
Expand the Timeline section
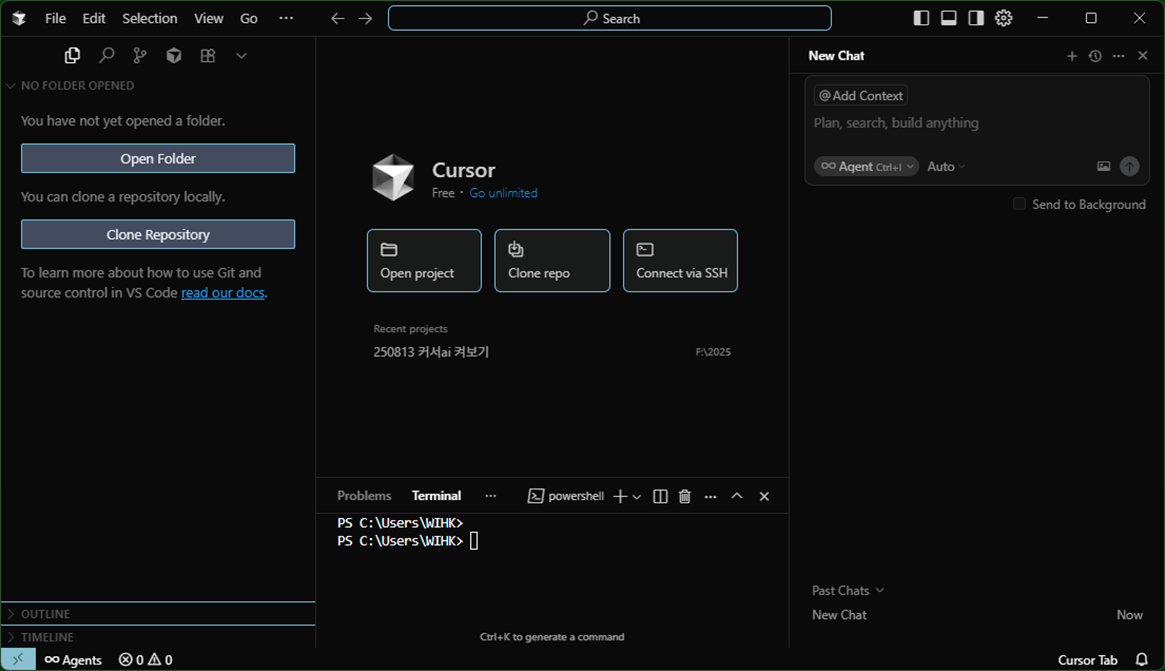[x=158, y=637]
